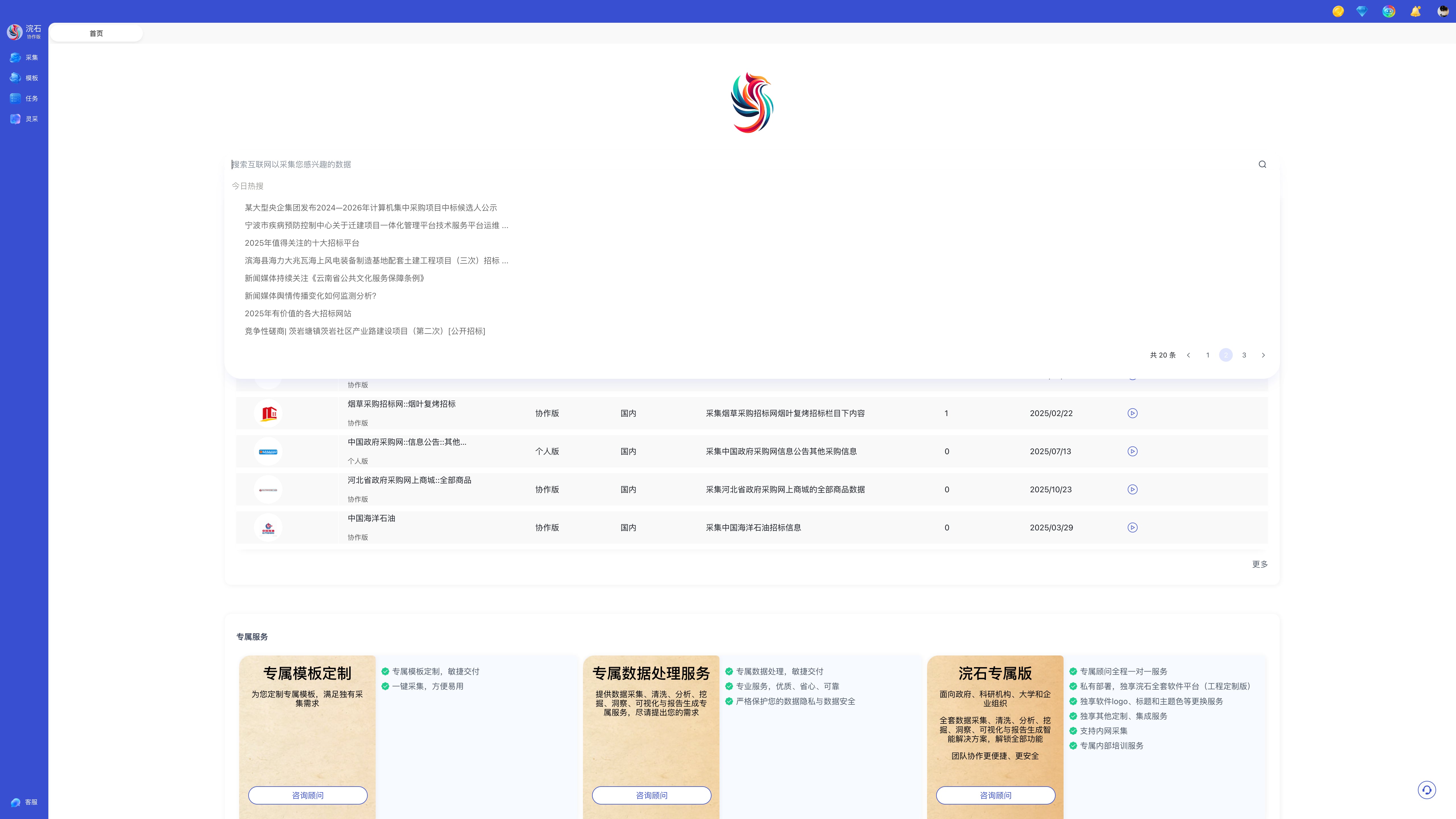Screen dimensions: 1456x819
Task: Run the 中国海洋石油 template play icon
Action: [1132, 527]
